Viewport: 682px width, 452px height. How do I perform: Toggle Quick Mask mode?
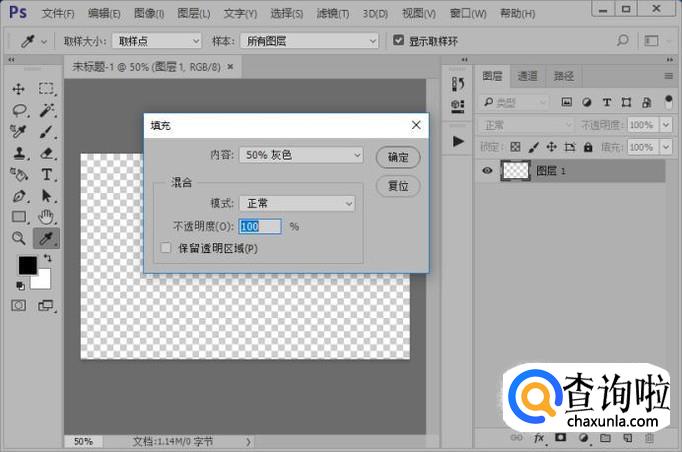coord(18,305)
